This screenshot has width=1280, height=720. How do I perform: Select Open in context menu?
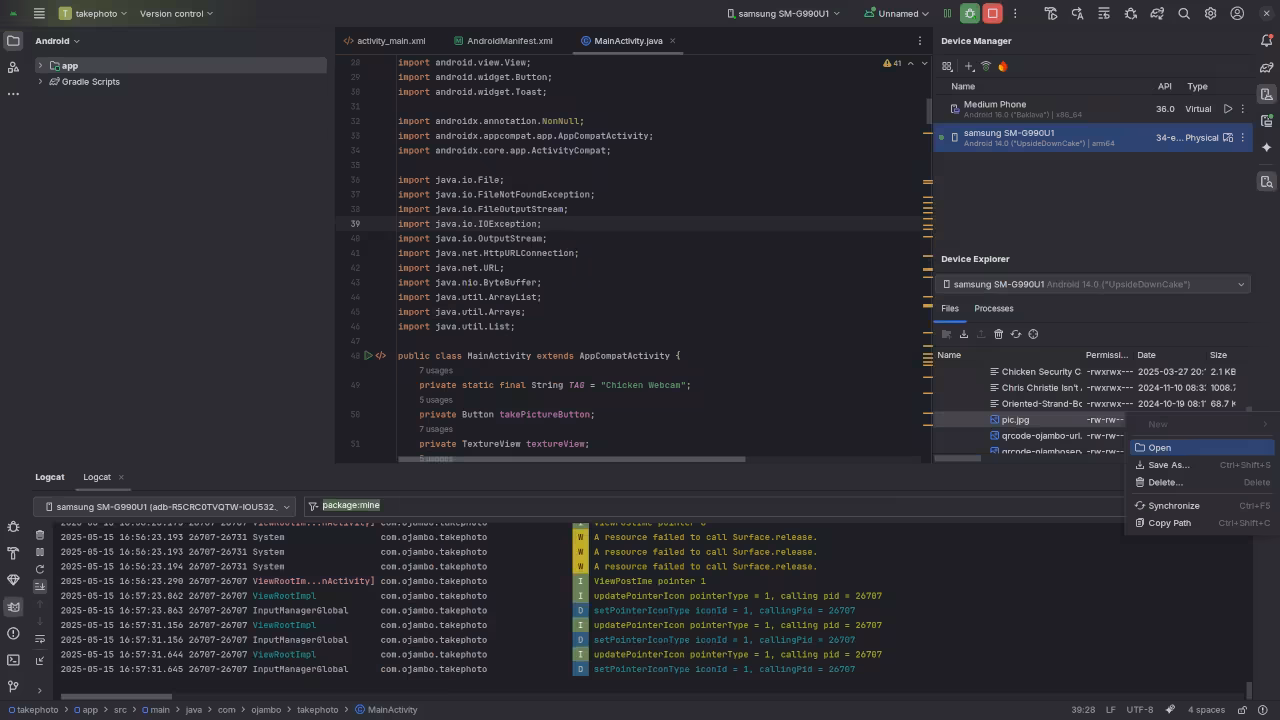[1202, 448]
